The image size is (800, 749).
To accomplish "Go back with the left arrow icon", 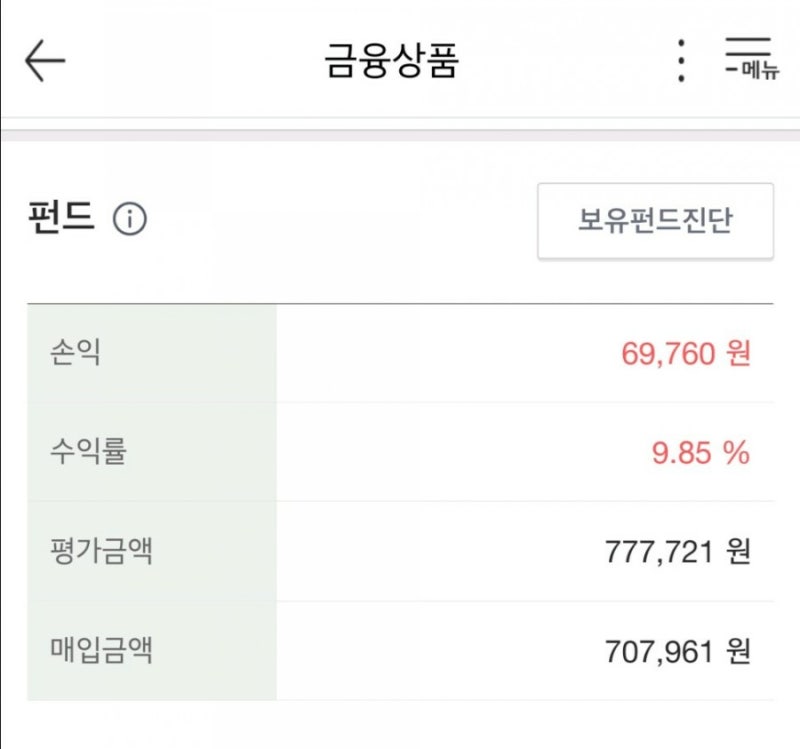I will pyautogui.click(x=45, y=60).
